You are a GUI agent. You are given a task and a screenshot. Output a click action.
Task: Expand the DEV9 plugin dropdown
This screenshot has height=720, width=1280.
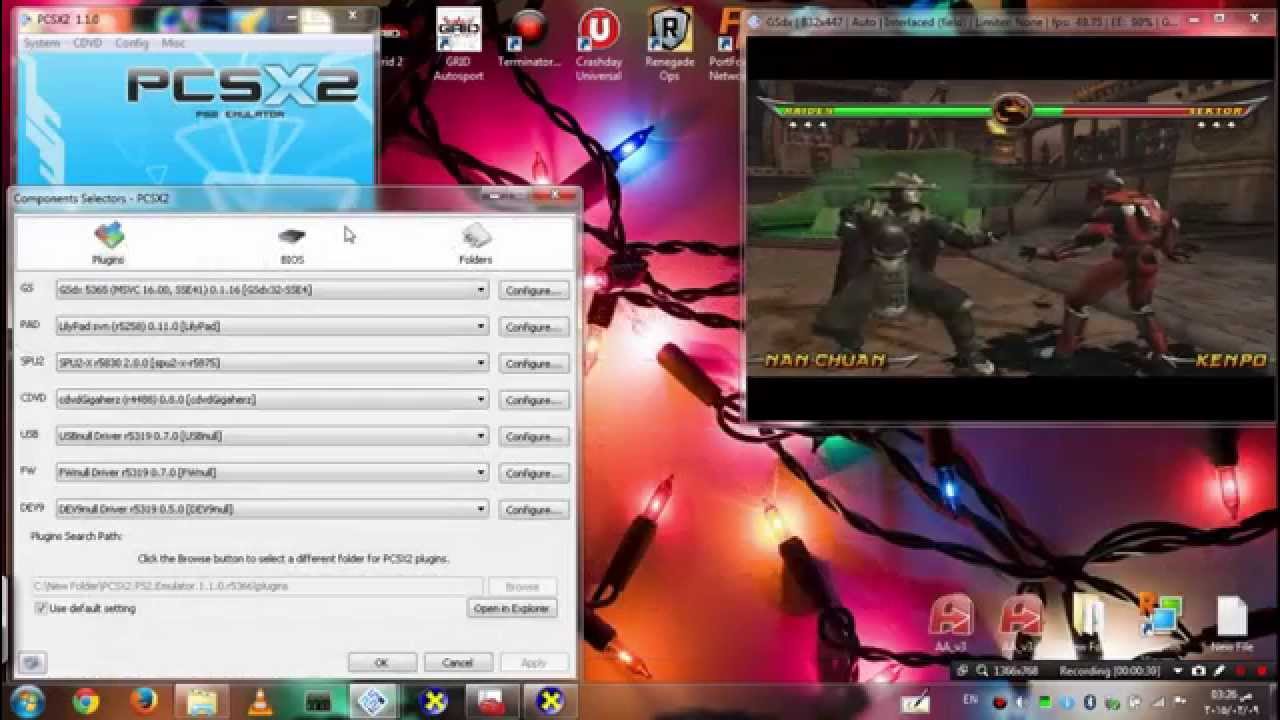(x=481, y=509)
